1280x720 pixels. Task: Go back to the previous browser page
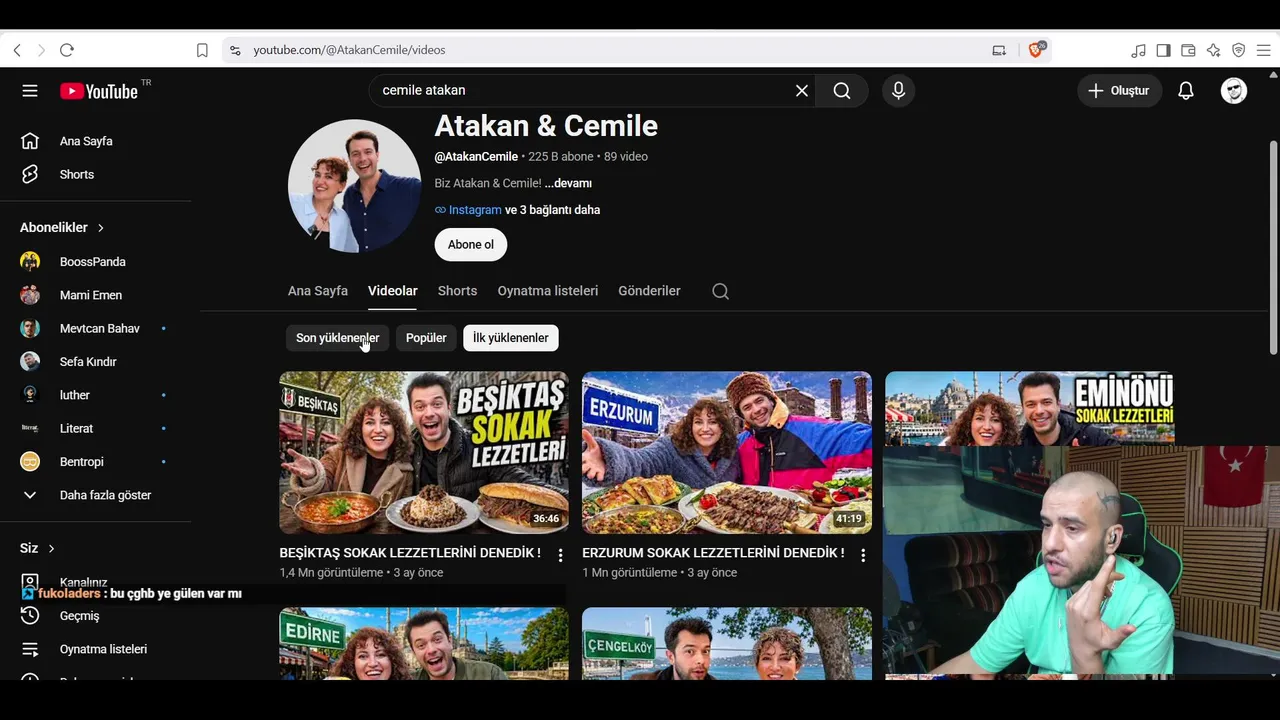pos(17,50)
